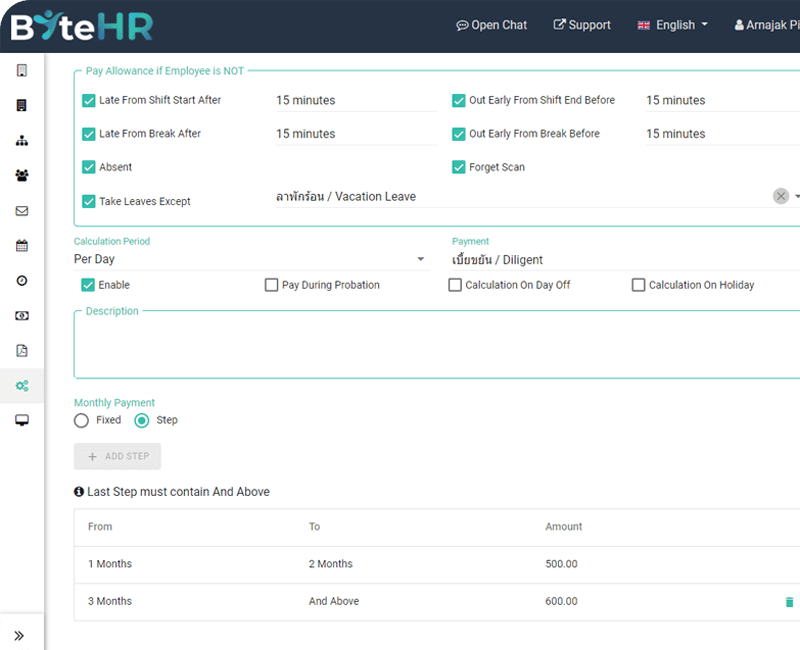800x650 pixels.
Task: Open the messages envelope icon
Action: [x=22, y=210]
